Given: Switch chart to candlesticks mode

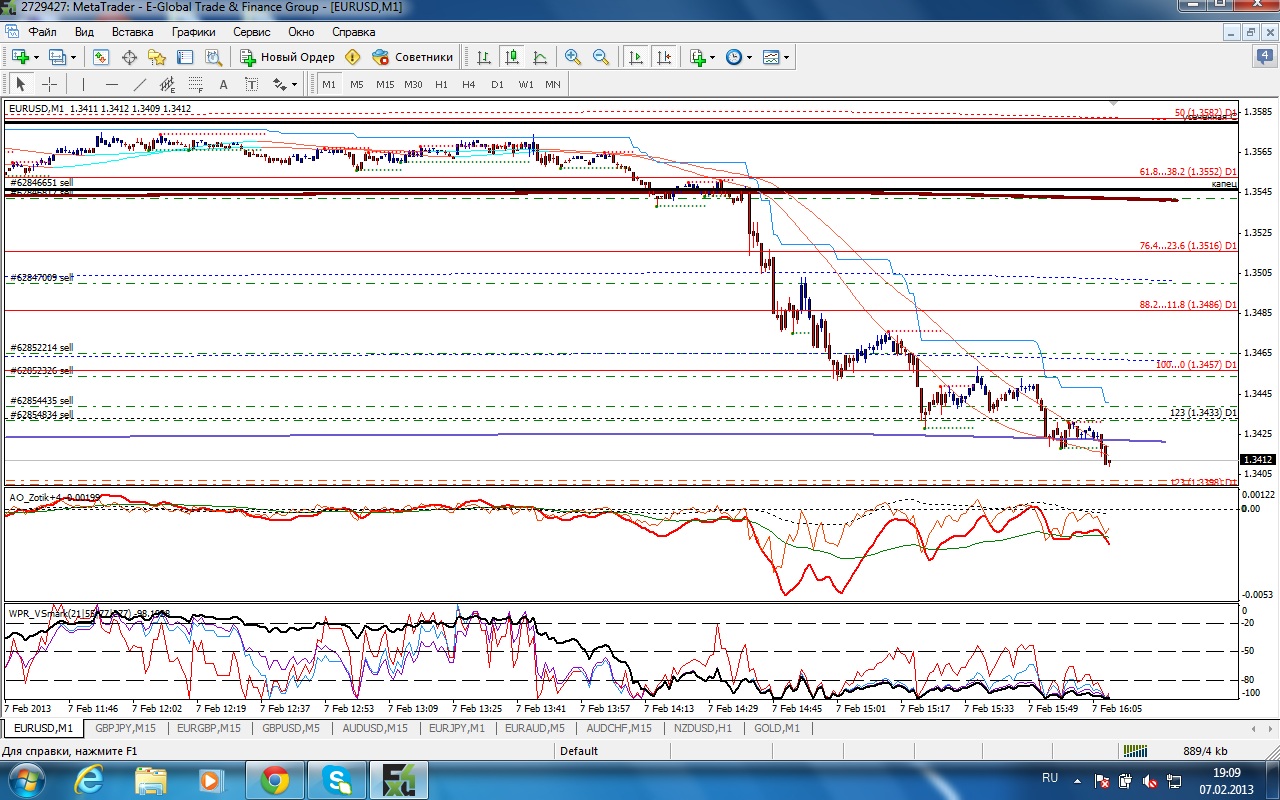Looking at the screenshot, I should tap(512, 57).
